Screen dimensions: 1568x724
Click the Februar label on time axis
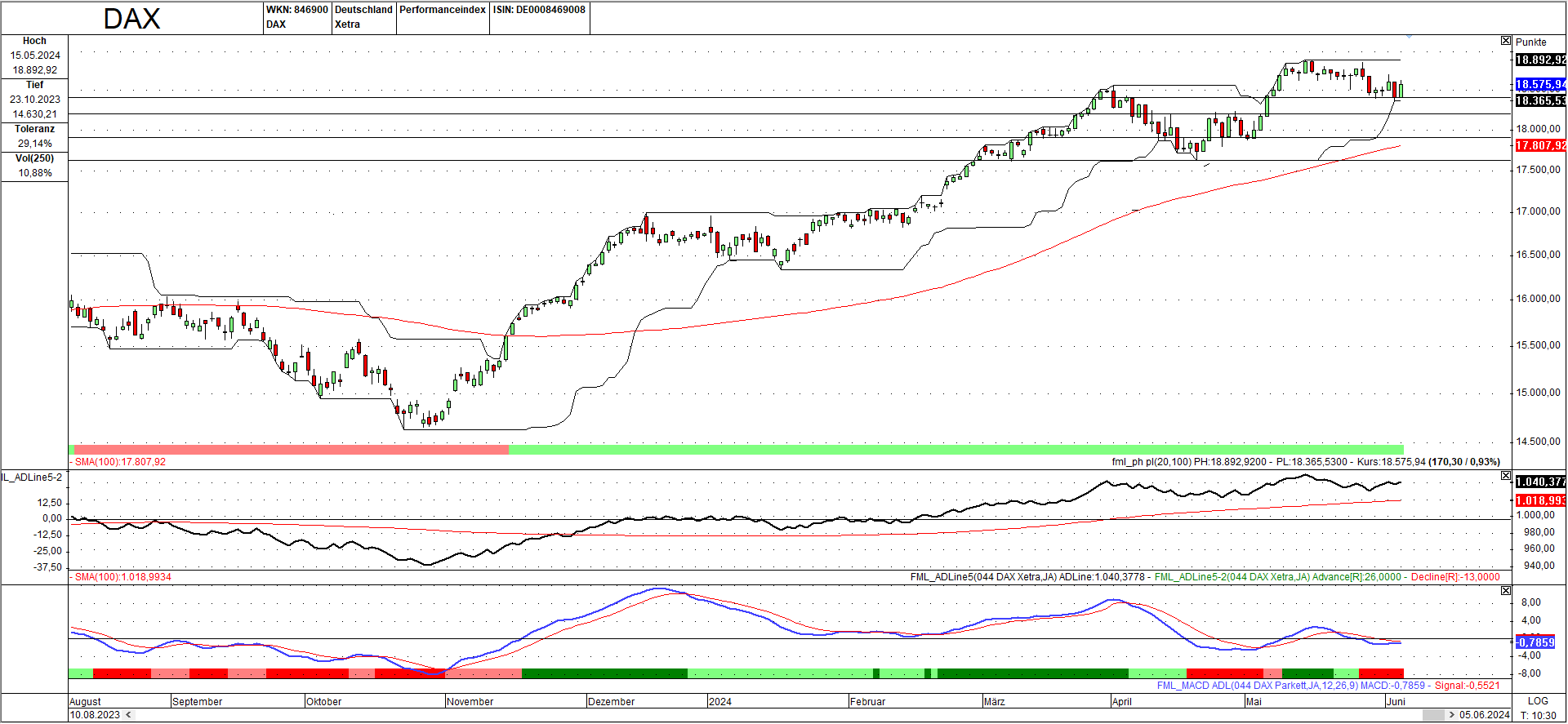(x=868, y=702)
